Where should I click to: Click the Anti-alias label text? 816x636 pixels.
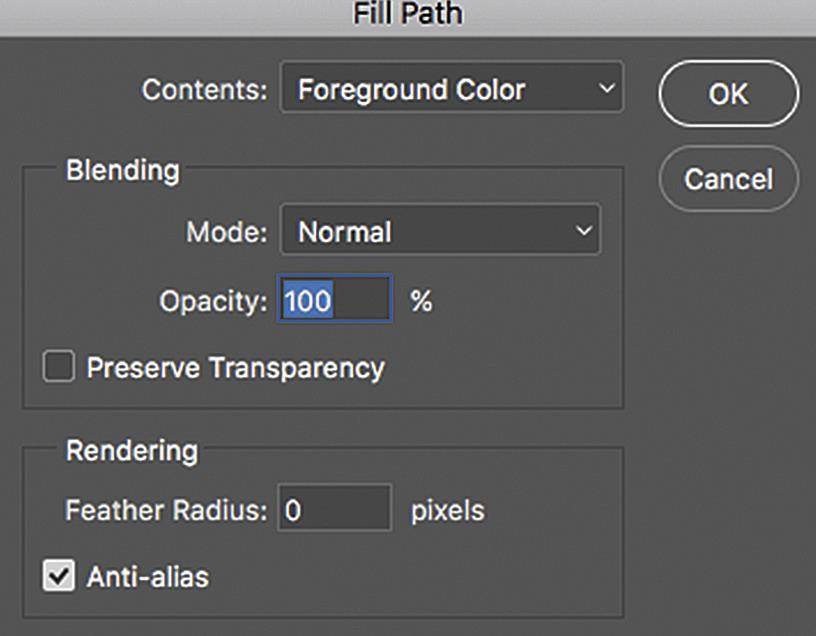[x=148, y=577]
